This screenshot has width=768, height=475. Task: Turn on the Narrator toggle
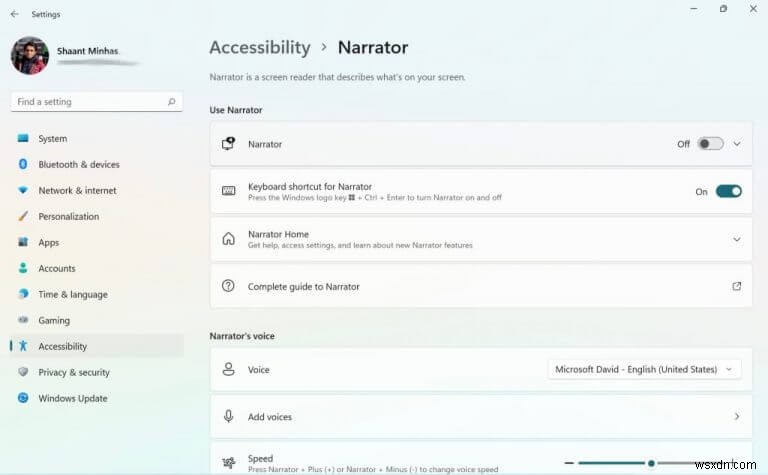(710, 144)
